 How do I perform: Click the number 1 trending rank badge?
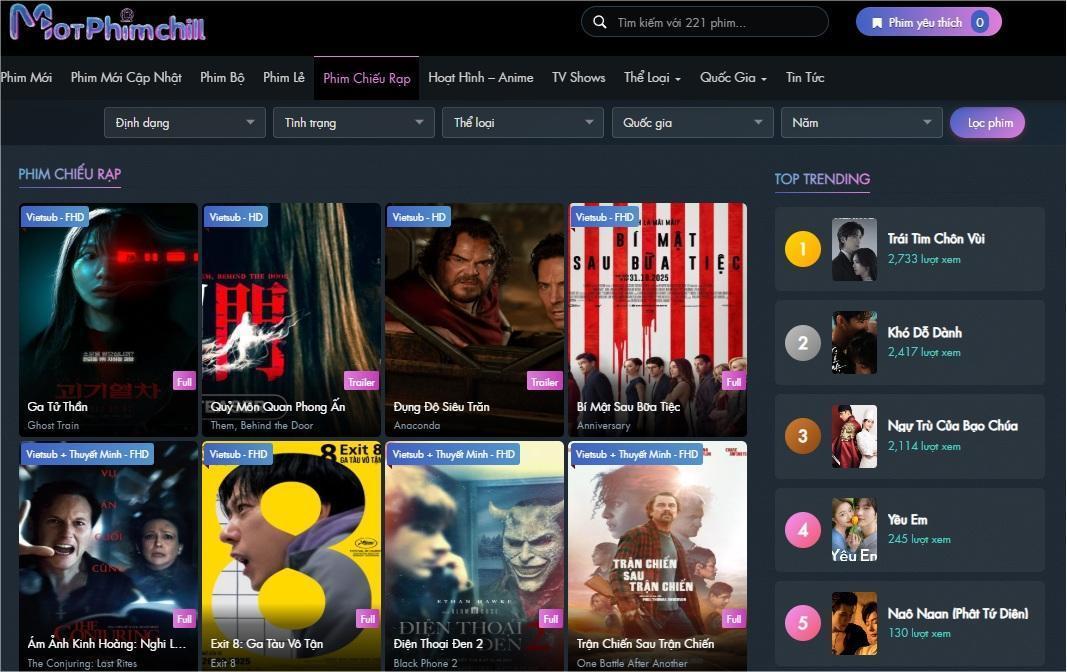[802, 249]
